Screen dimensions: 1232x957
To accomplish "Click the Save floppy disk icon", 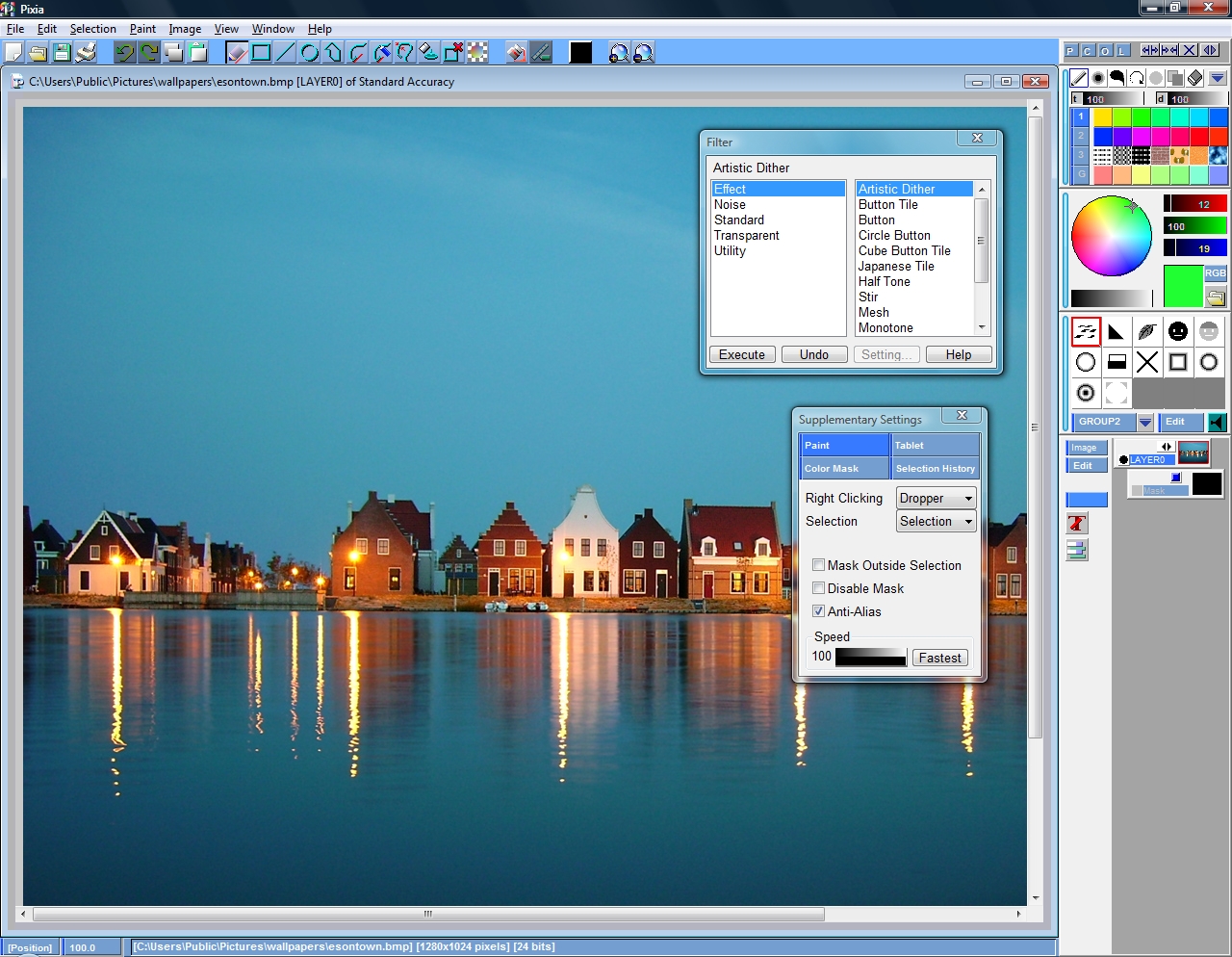I will point(62,53).
